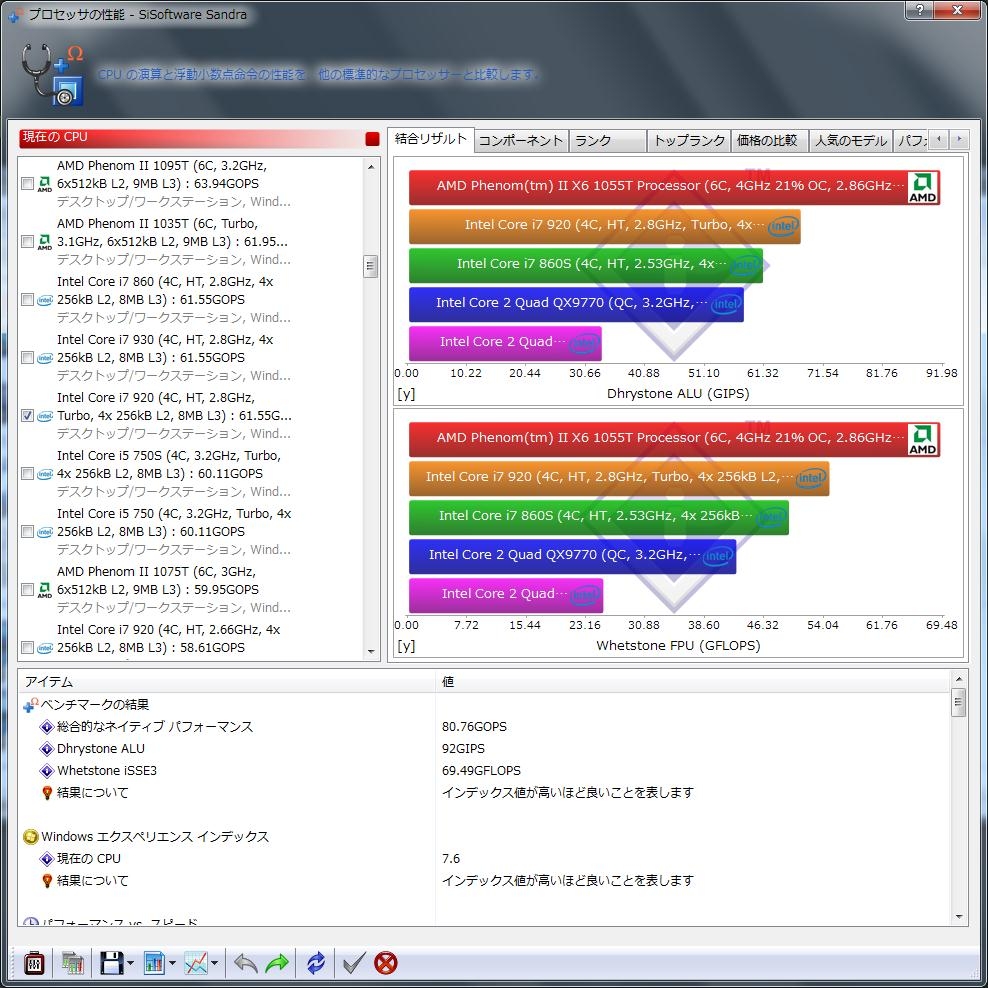
Task: Check the Intel Core i7 930 checkbox
Action: (x=27, y=357)
